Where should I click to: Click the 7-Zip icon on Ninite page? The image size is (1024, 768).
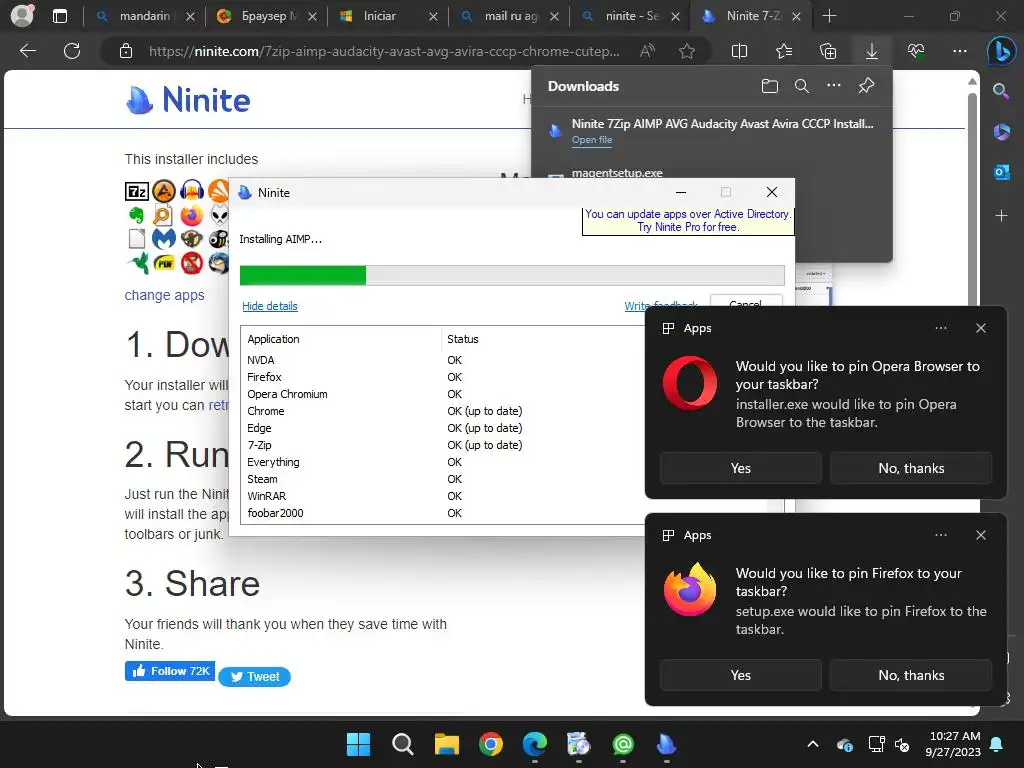click(x=137, y=191)
